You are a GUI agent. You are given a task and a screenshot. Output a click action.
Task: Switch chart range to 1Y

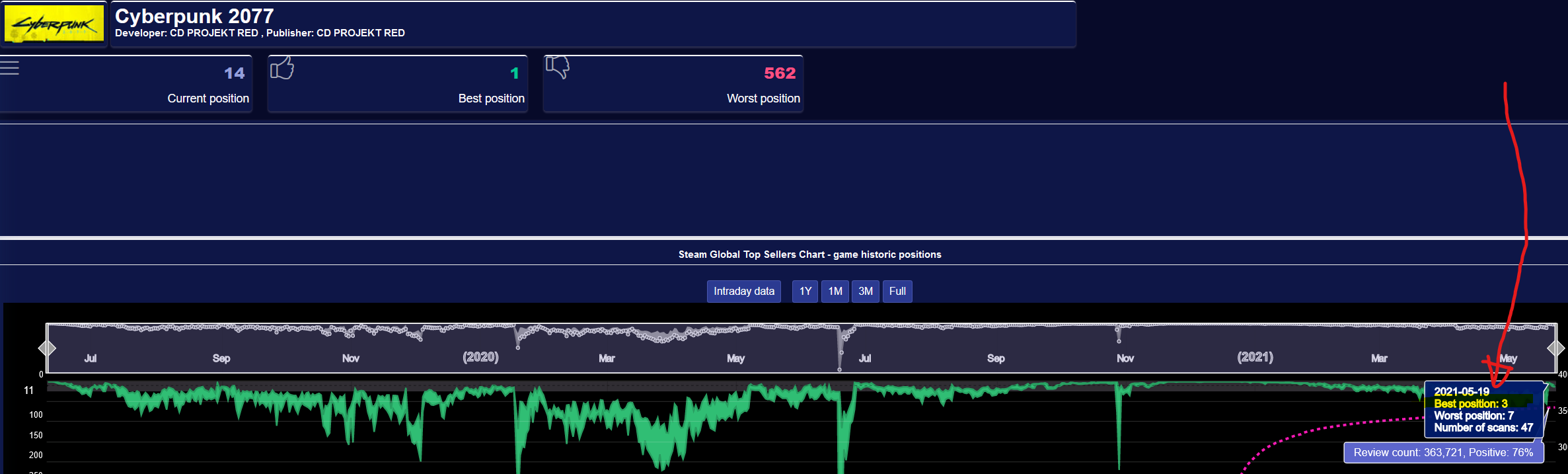click(805, 291)
